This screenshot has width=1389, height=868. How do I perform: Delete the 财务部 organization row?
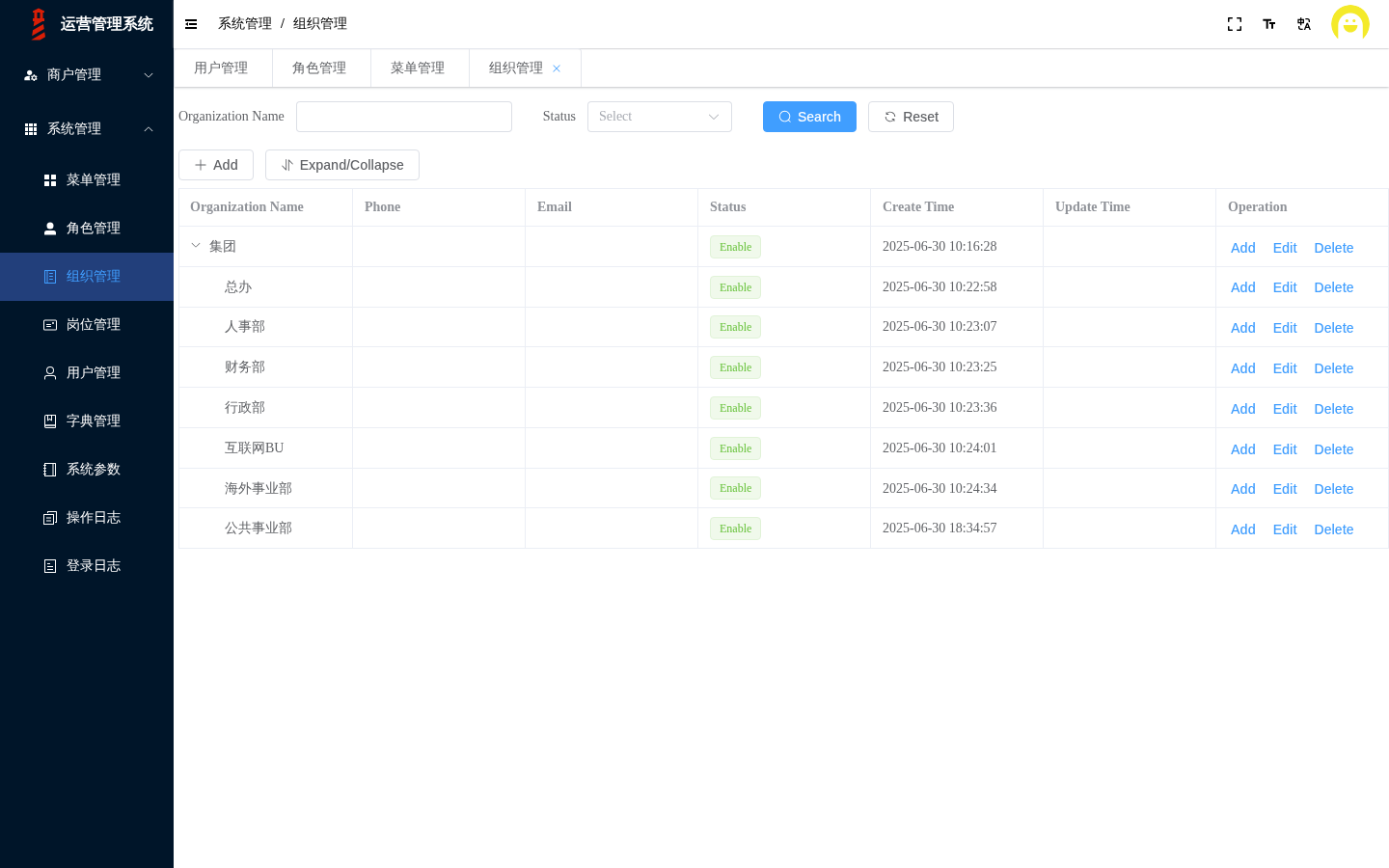[1334, 368]
